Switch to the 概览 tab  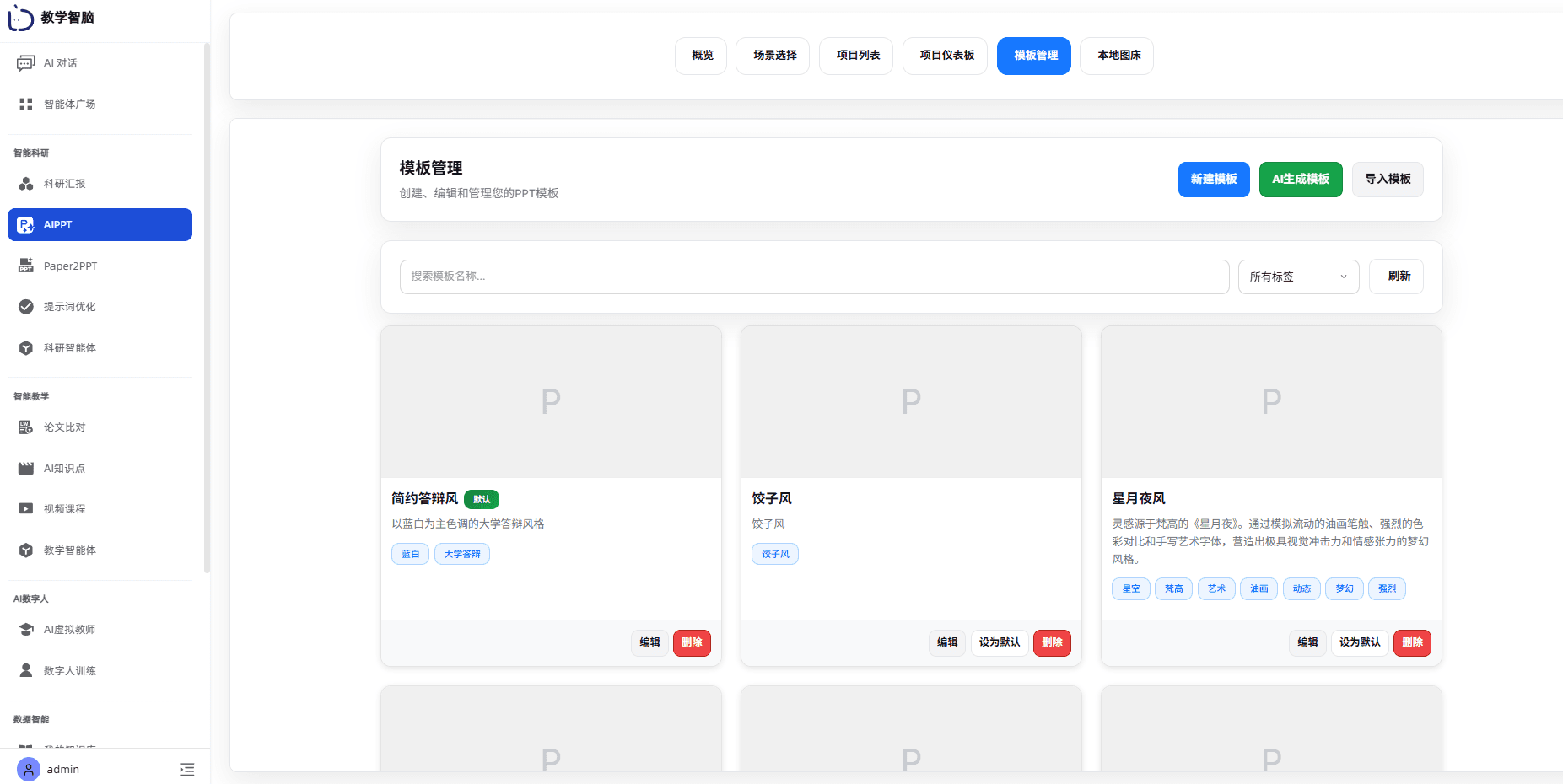pyautogui.click(x=702, y=56)
